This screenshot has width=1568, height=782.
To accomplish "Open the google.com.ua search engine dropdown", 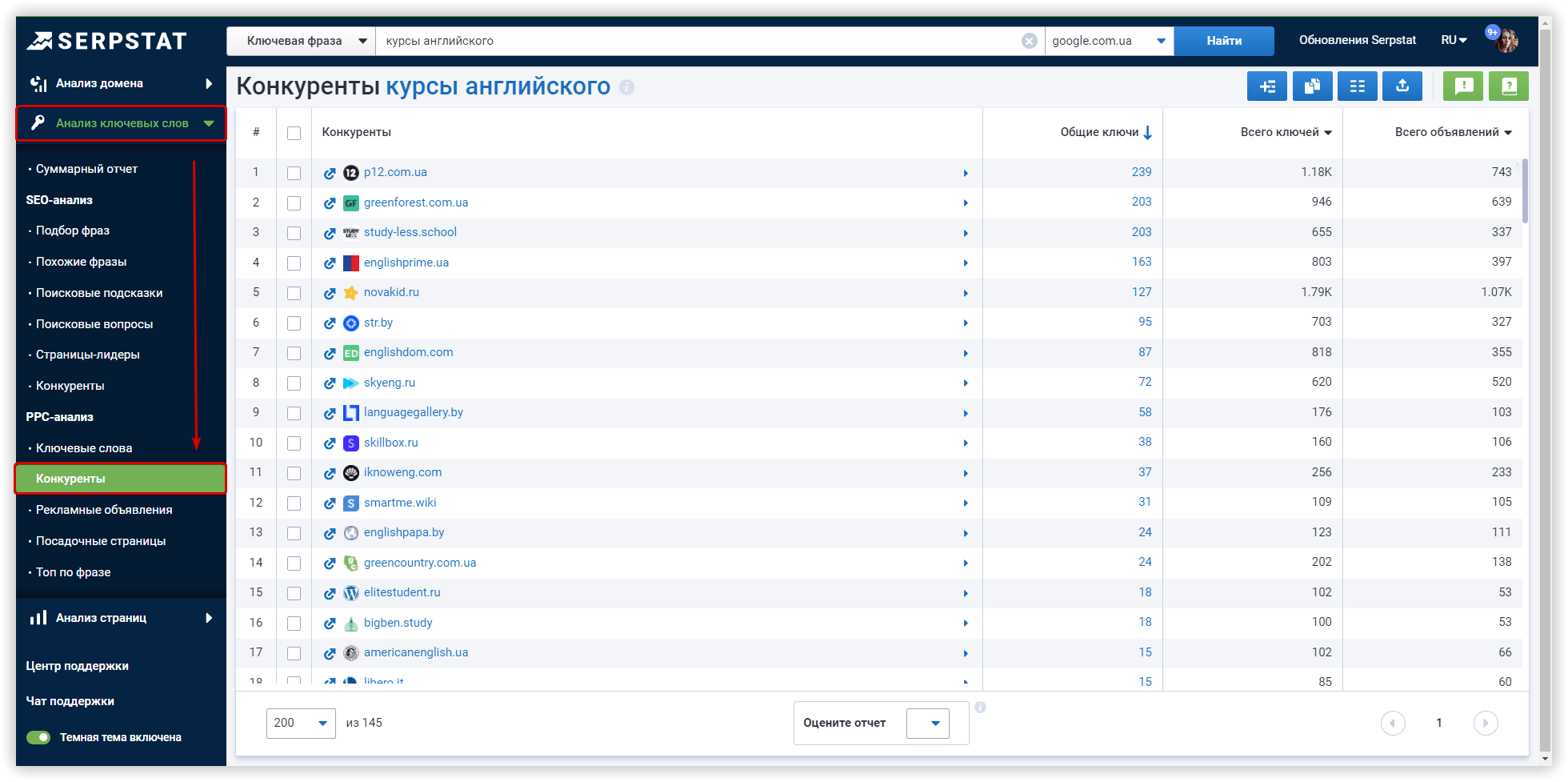I will point(1108,41).
